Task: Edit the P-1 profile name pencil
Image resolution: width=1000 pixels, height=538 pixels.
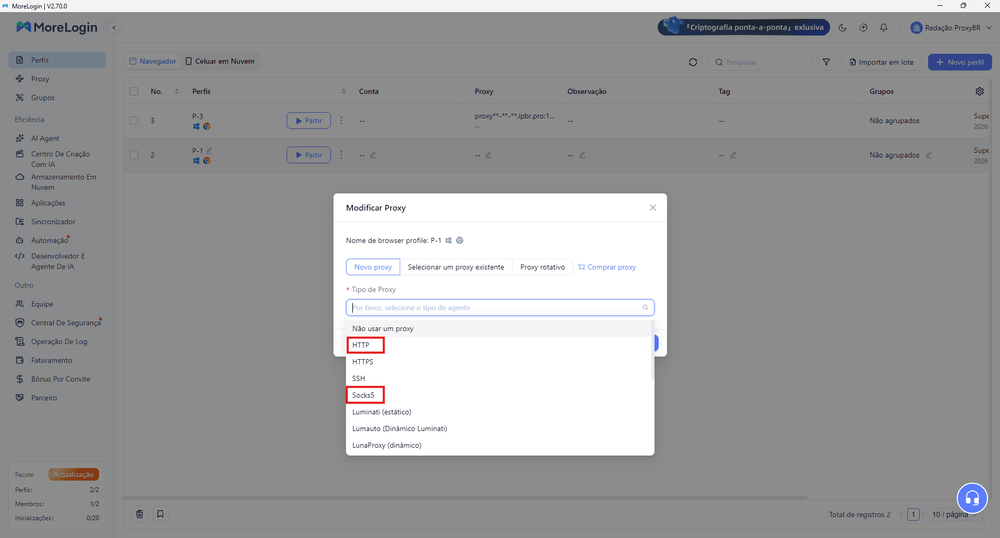Action: tap(209, 151)
